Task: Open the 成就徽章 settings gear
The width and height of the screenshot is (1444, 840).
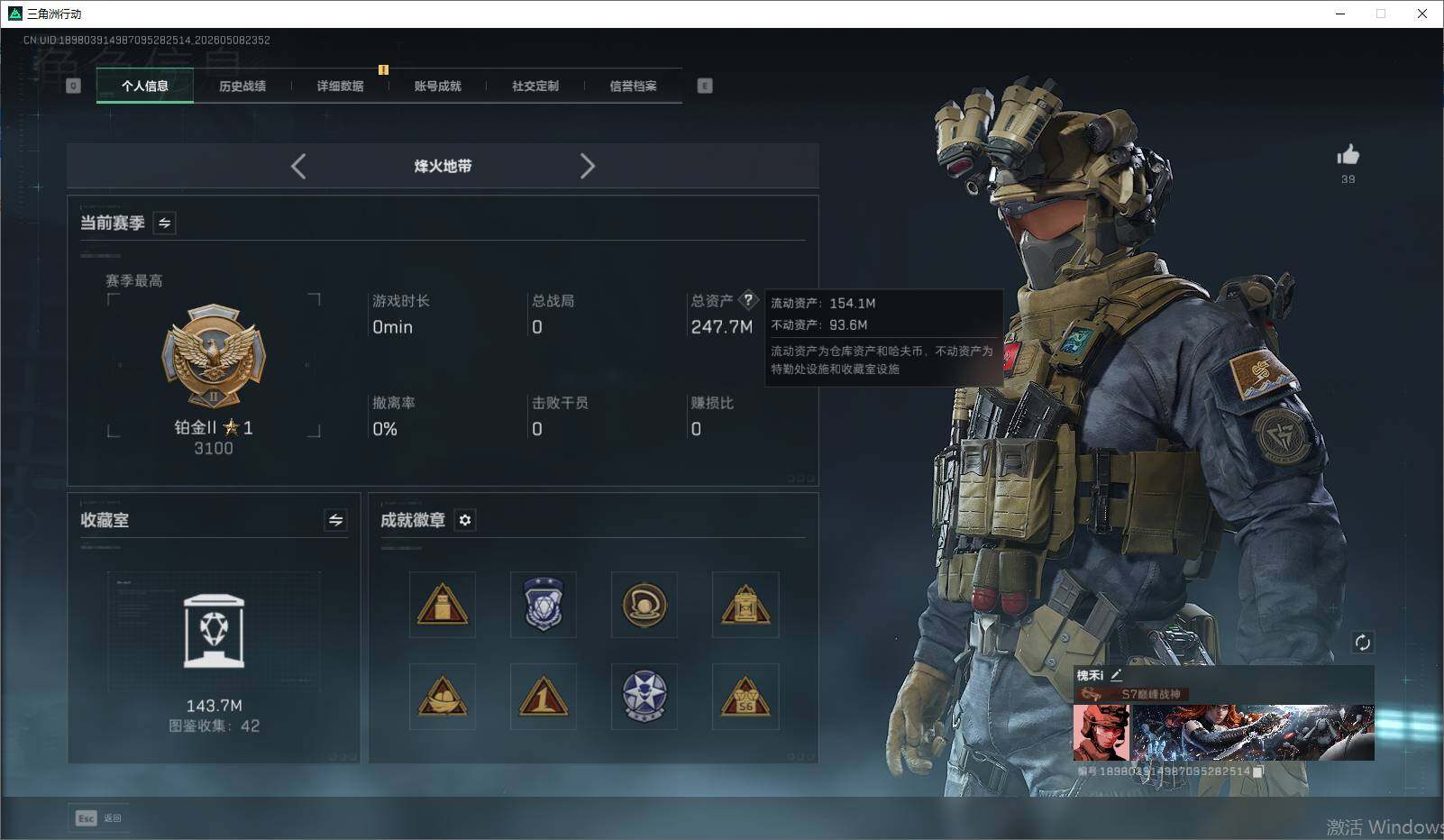Action: point(465,520)
